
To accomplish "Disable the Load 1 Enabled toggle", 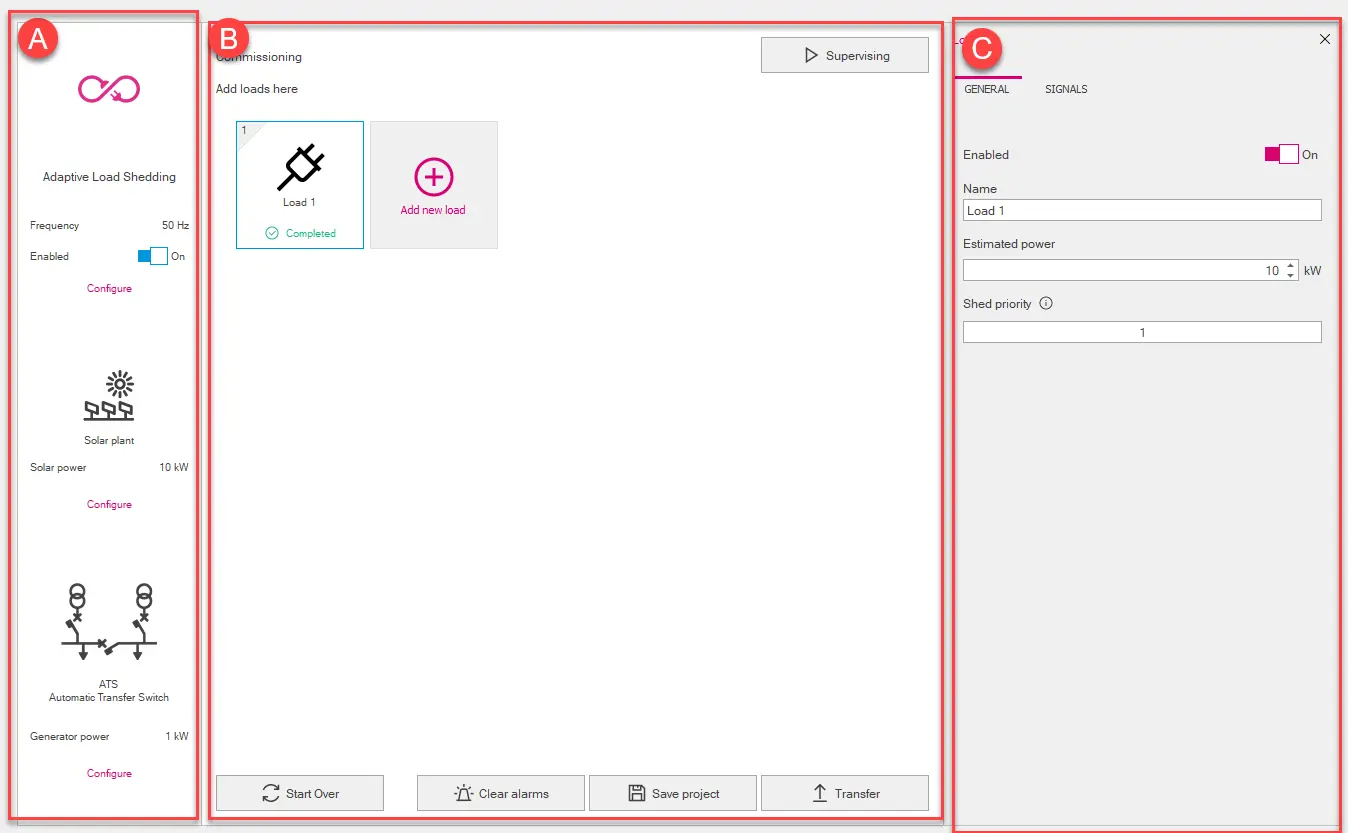I will (1281, 154).
